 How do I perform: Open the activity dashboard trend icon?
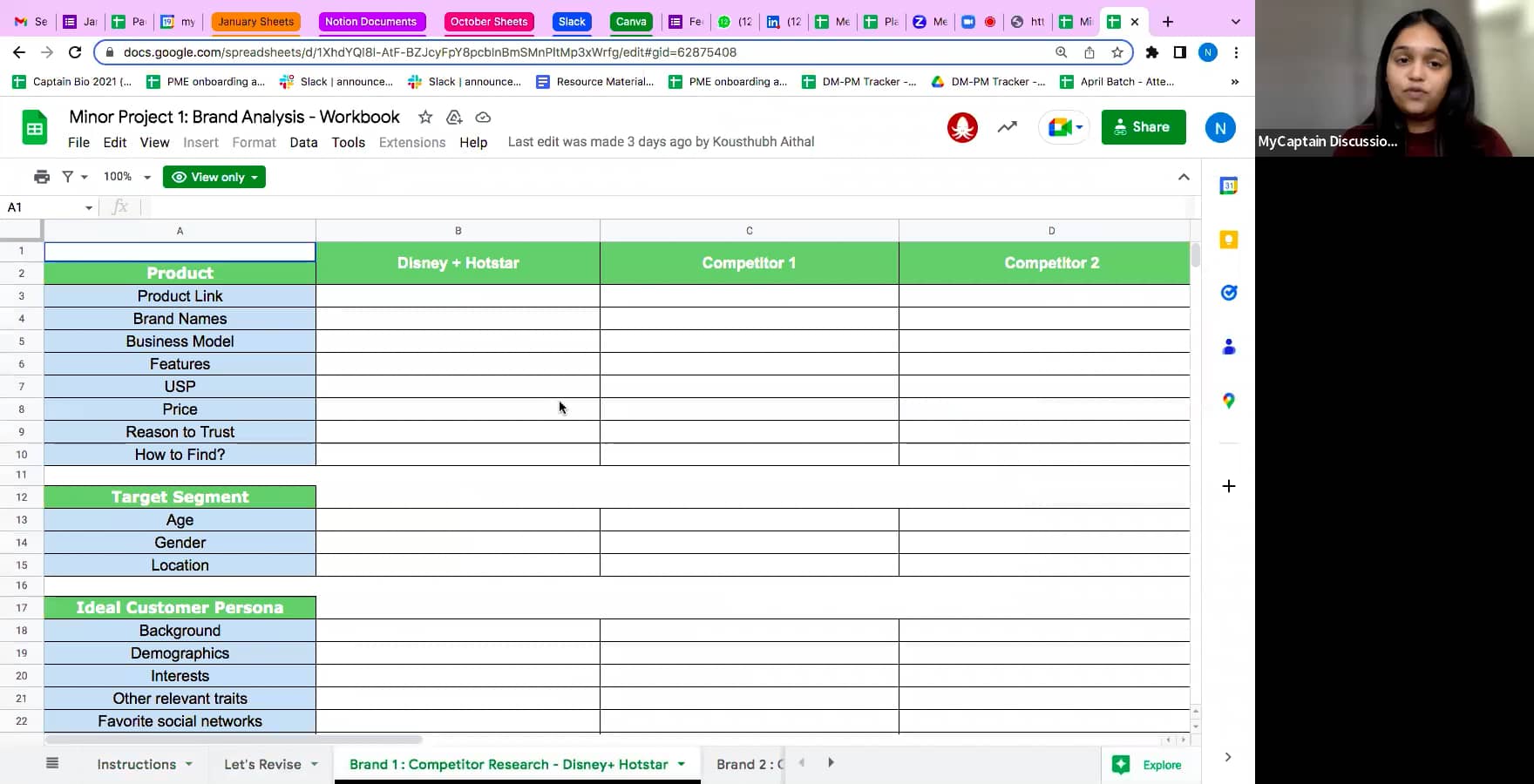click(1008, 127)
